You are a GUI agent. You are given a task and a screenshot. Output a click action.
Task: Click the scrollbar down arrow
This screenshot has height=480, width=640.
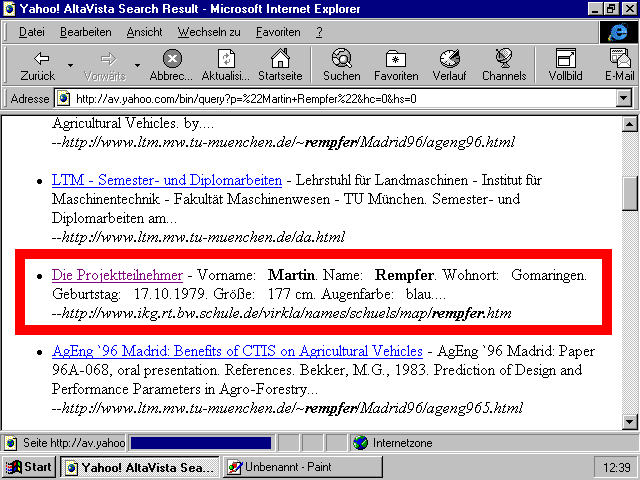tap(629, 422)
